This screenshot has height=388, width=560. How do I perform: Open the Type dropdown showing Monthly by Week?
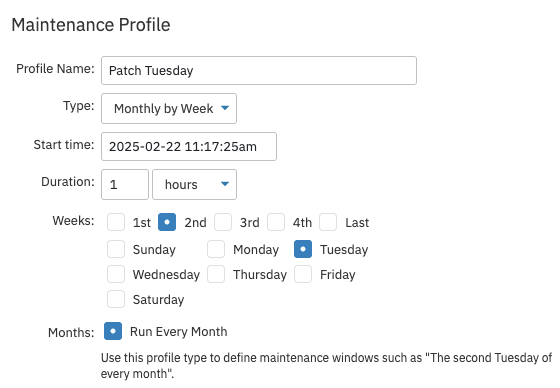(169, 109)
